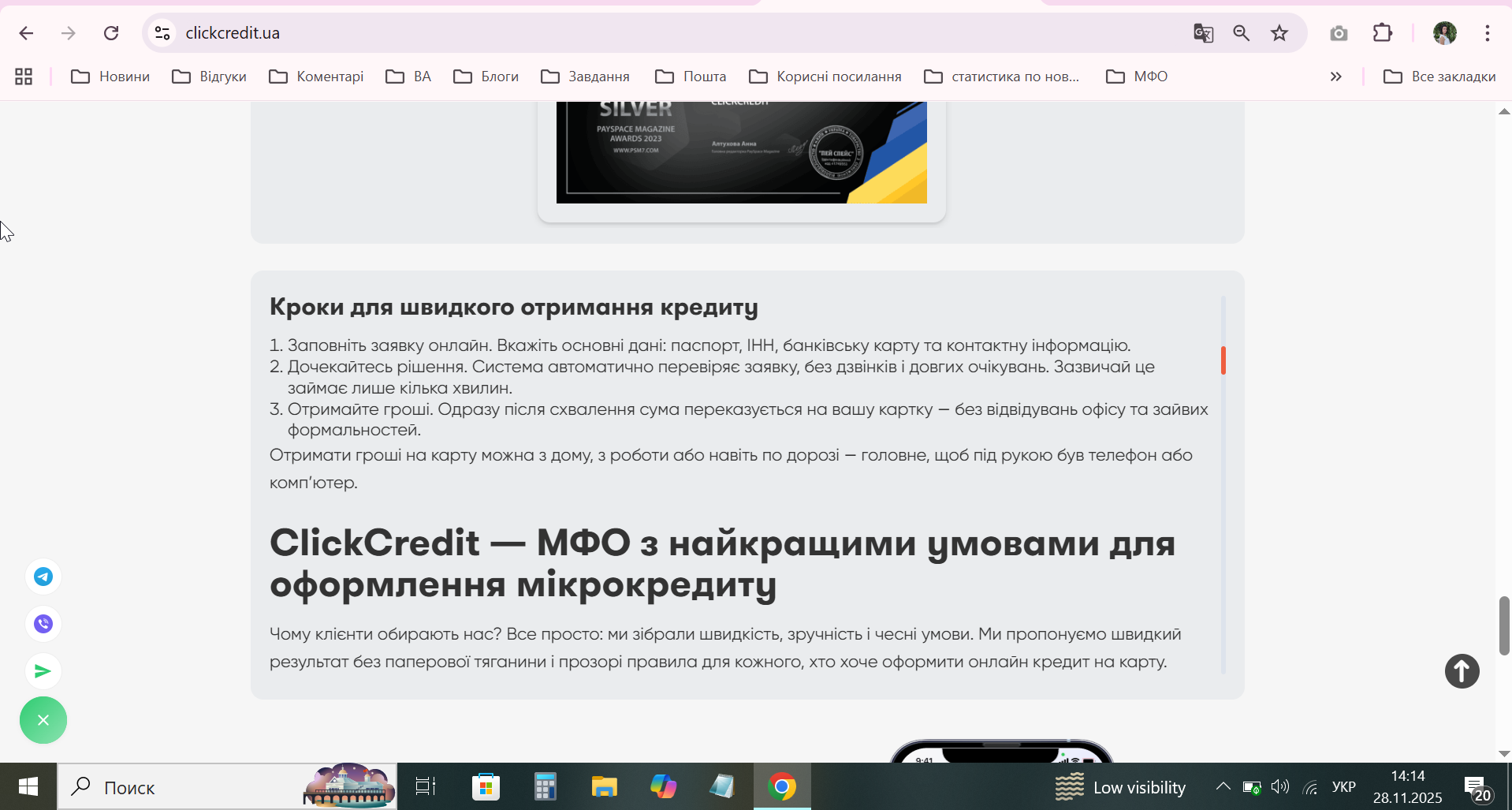The height and width of the screenshot is (810, 1512).
Task: Click the page scrollbar down arrow
Action: tap(1504, 754)
